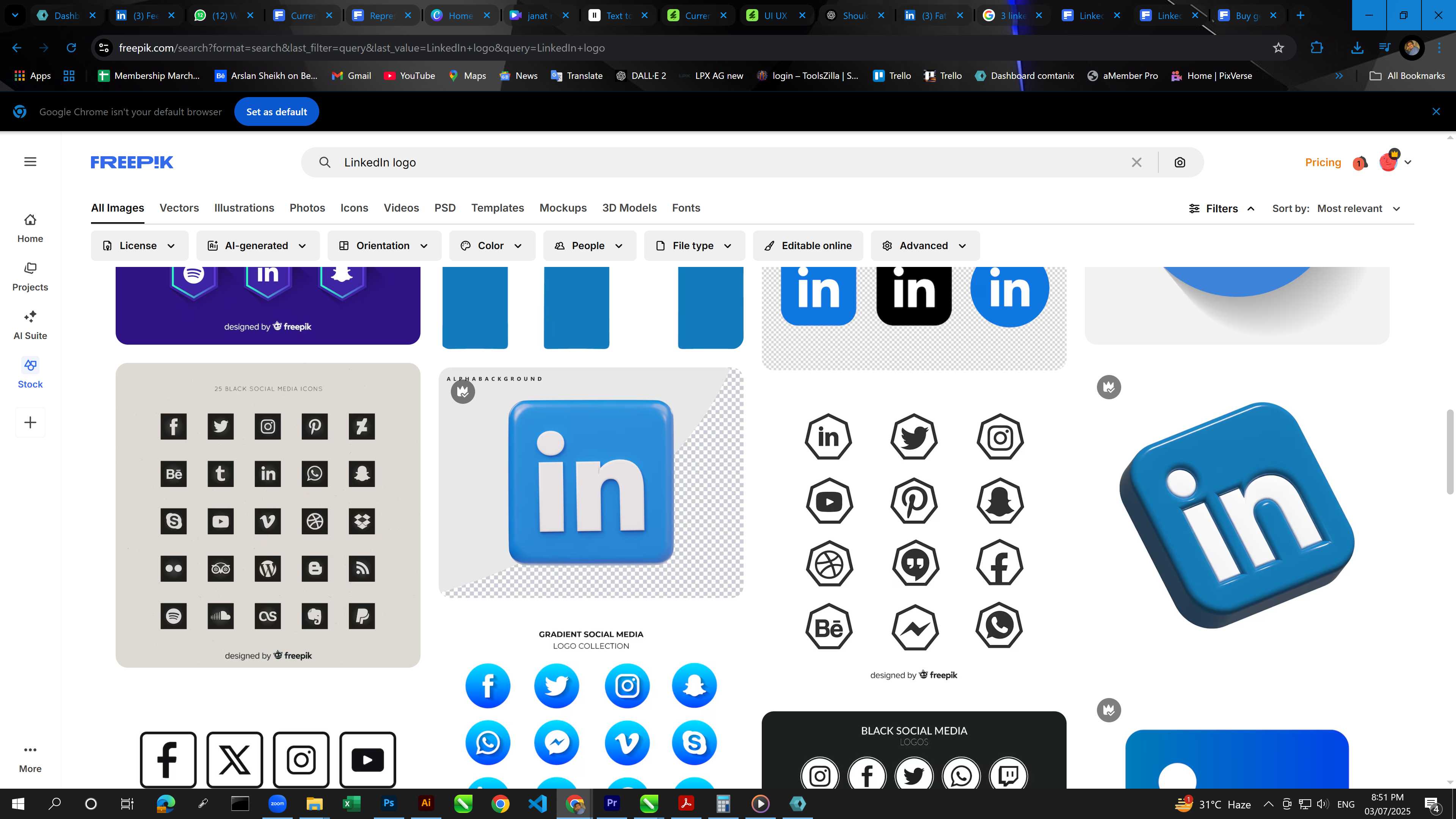1456x819 pixels.
Task: Open All Bookmarks folder
Action: [1407, 76]
